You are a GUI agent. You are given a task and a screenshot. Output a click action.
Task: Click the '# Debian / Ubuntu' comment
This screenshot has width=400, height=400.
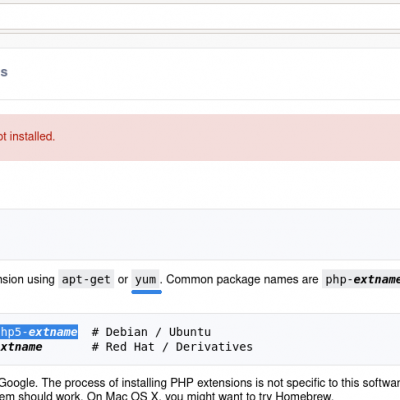click(x=151, y=332)
